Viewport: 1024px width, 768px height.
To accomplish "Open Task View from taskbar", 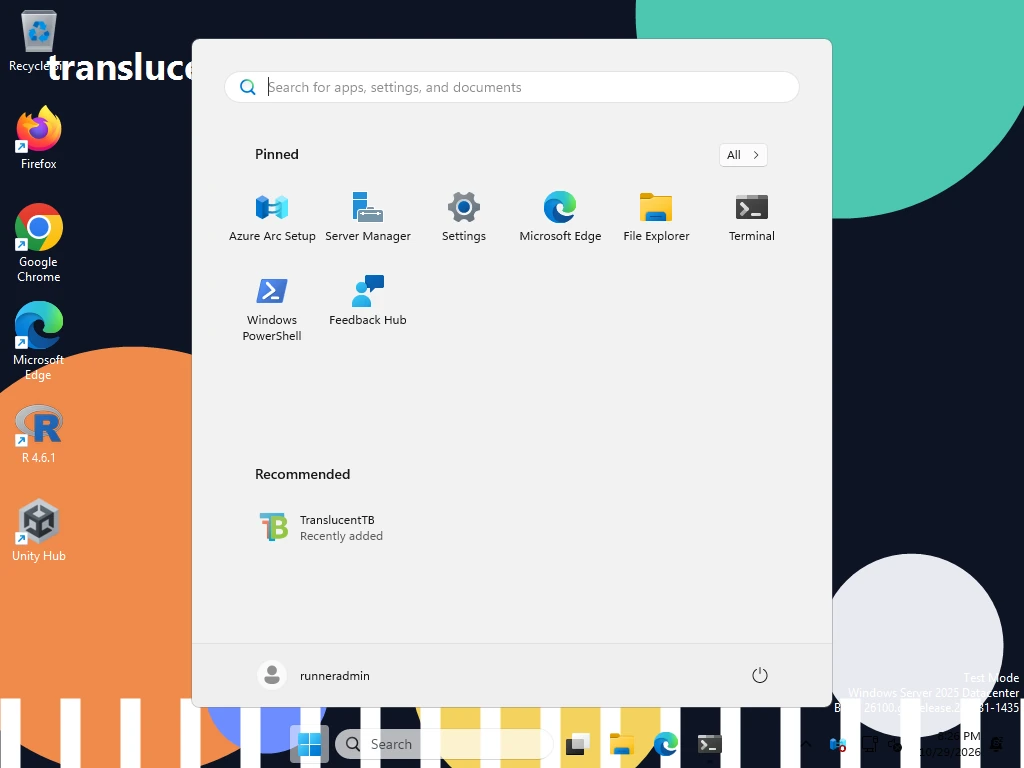I will (577, 744).
